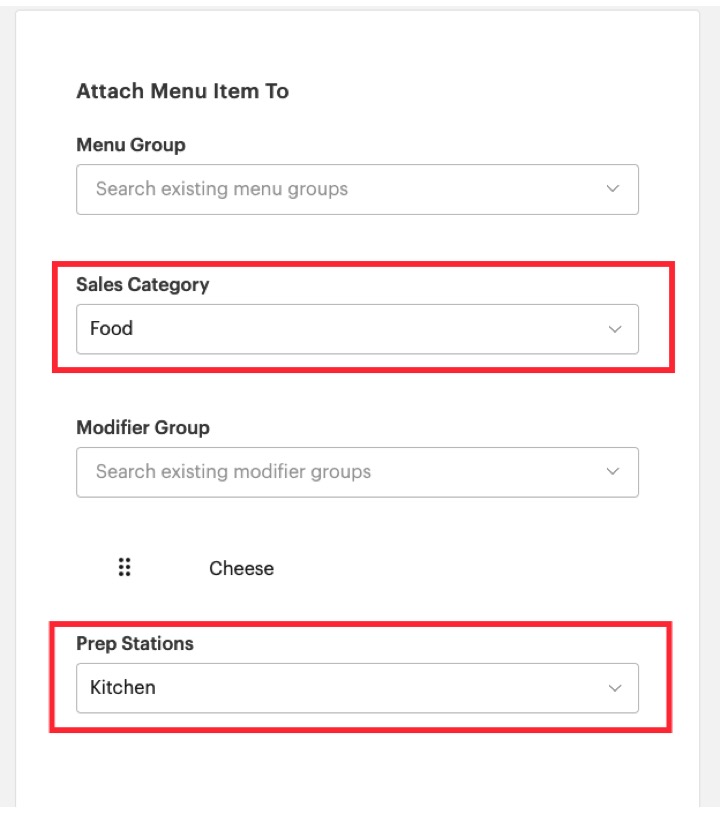Image resolution: width=720 pixels, height=813 pixels.
Task: Expand the Modifier Group dropdown arrow
Action: (613, 472)
